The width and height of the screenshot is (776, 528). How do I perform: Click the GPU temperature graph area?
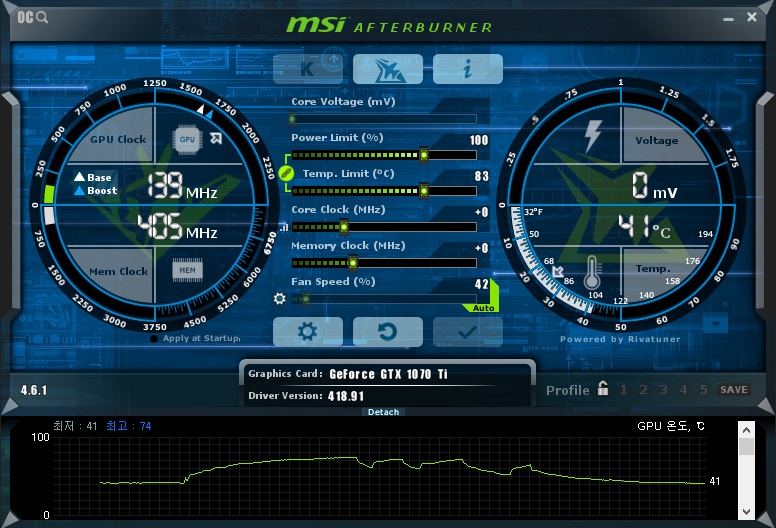[379, 476]
